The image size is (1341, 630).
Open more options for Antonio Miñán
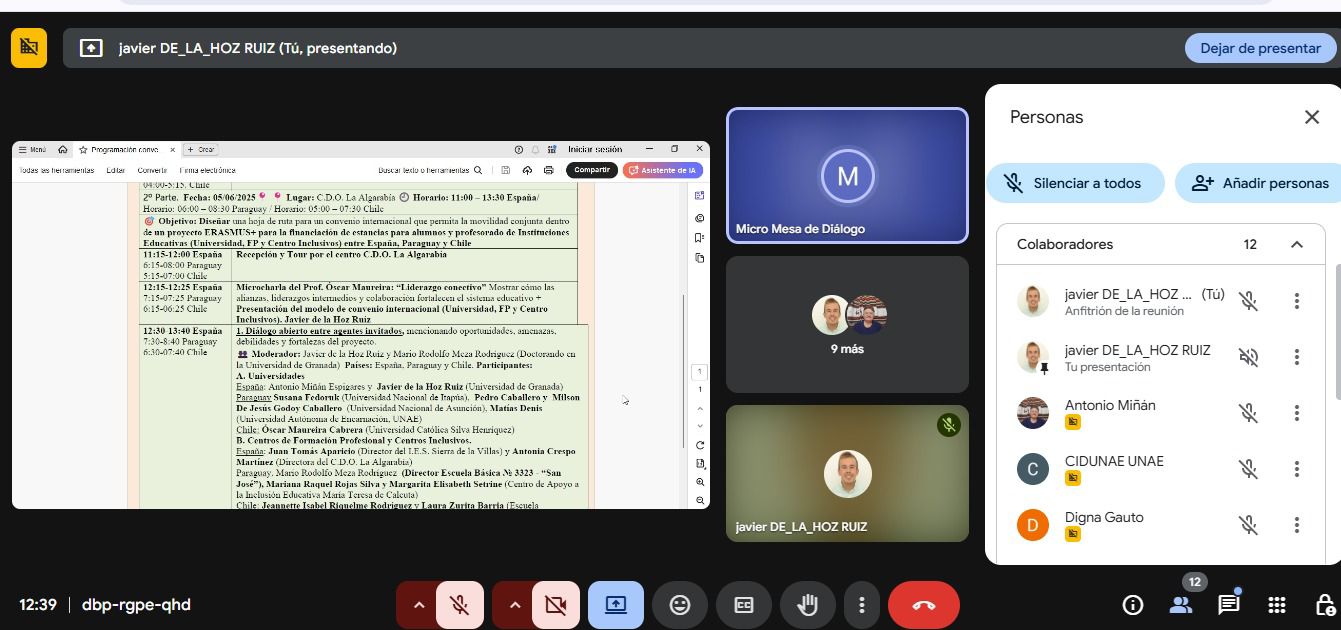(x=1297, y=413)
